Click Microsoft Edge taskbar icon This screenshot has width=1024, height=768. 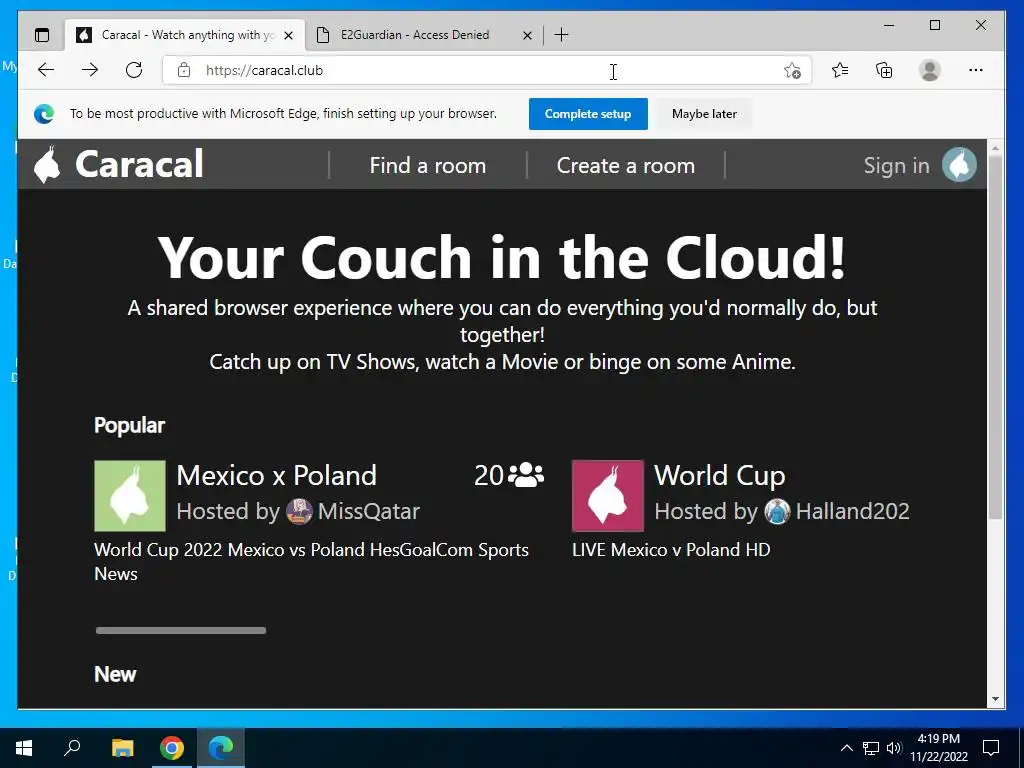(221, 748)
